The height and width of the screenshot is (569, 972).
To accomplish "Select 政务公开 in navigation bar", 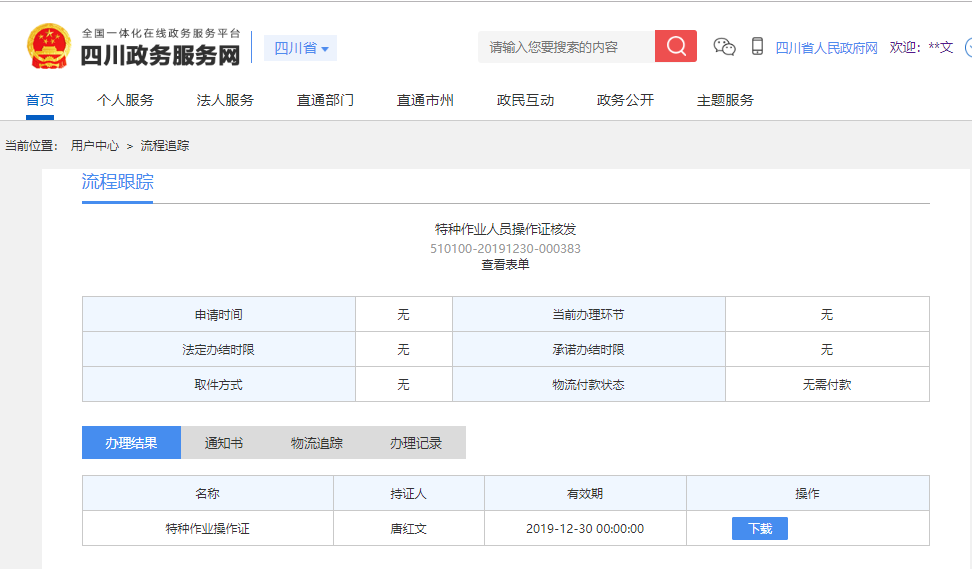I will [x=625, y=100].
